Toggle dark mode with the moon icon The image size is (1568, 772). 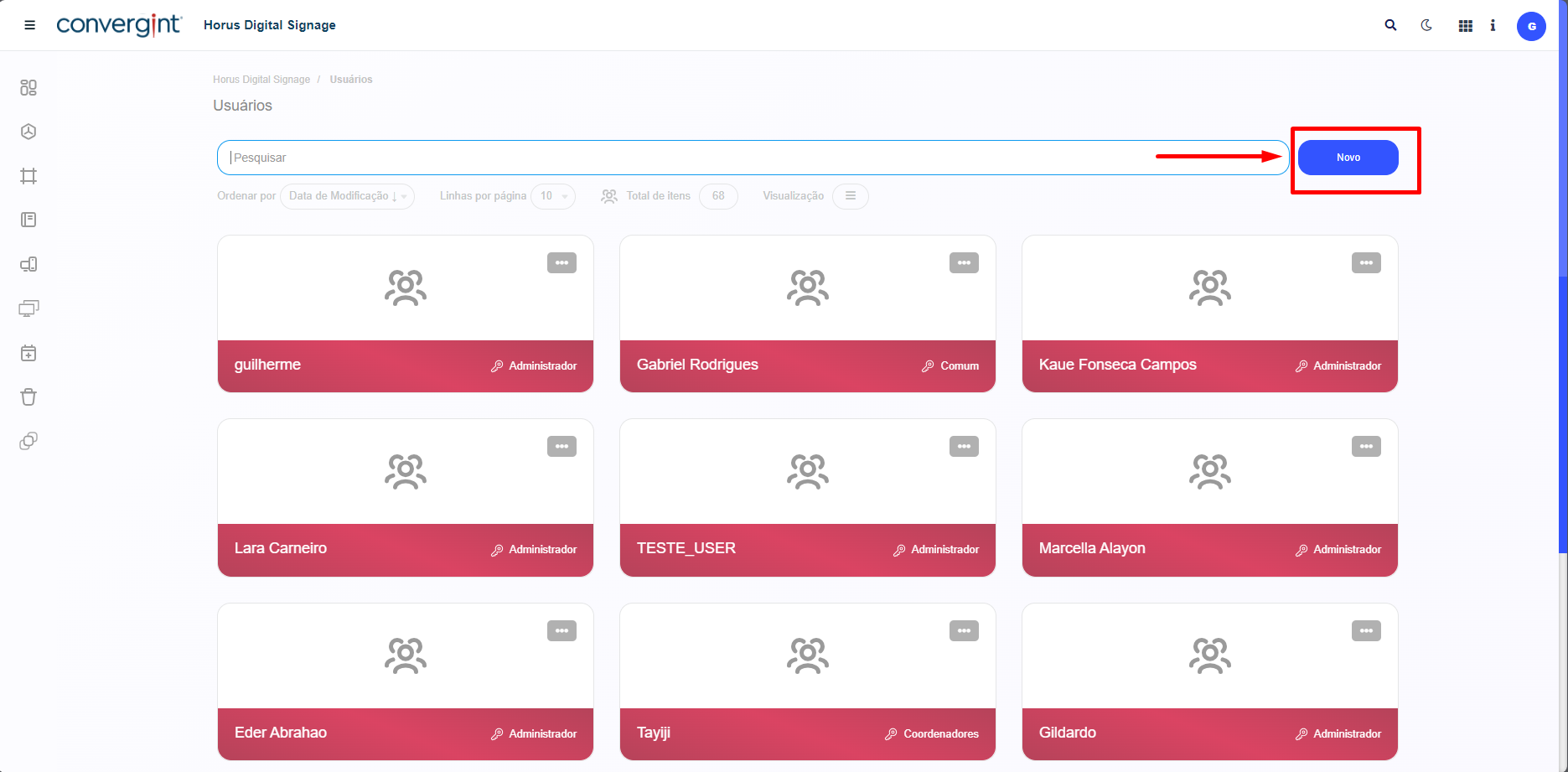point(1426,25)
